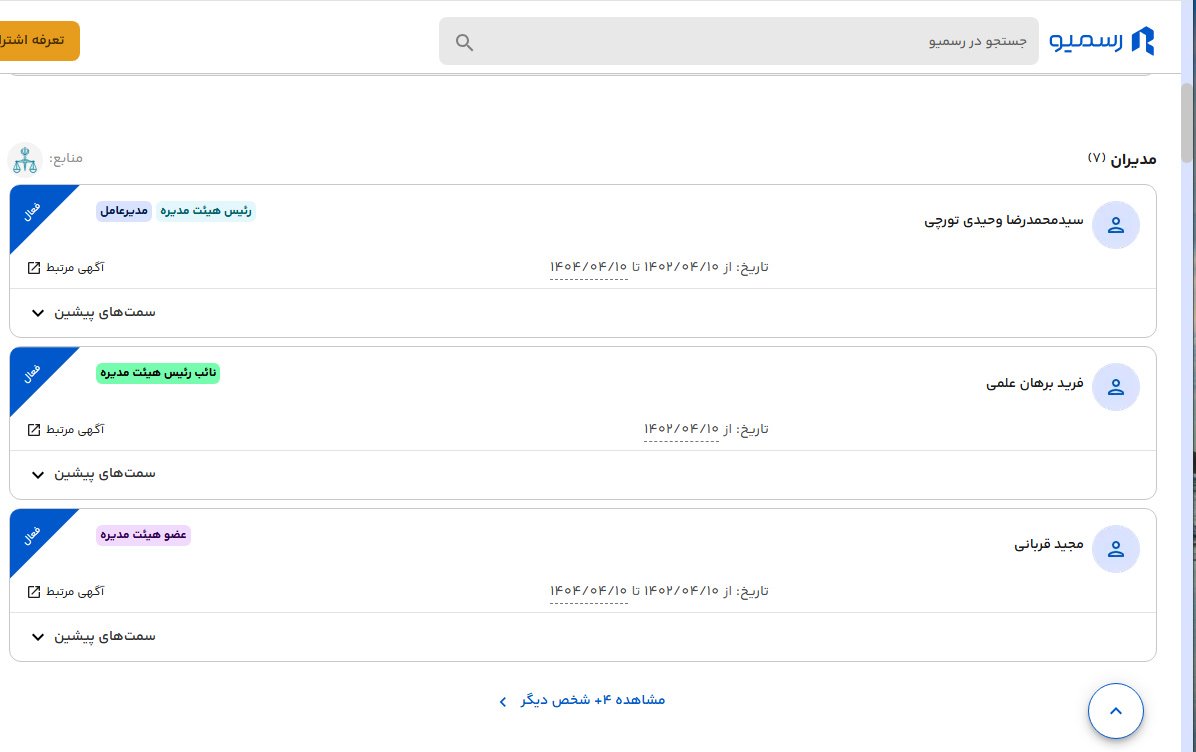Click the Rasmio logo icon

click(x=1142, y=41)
